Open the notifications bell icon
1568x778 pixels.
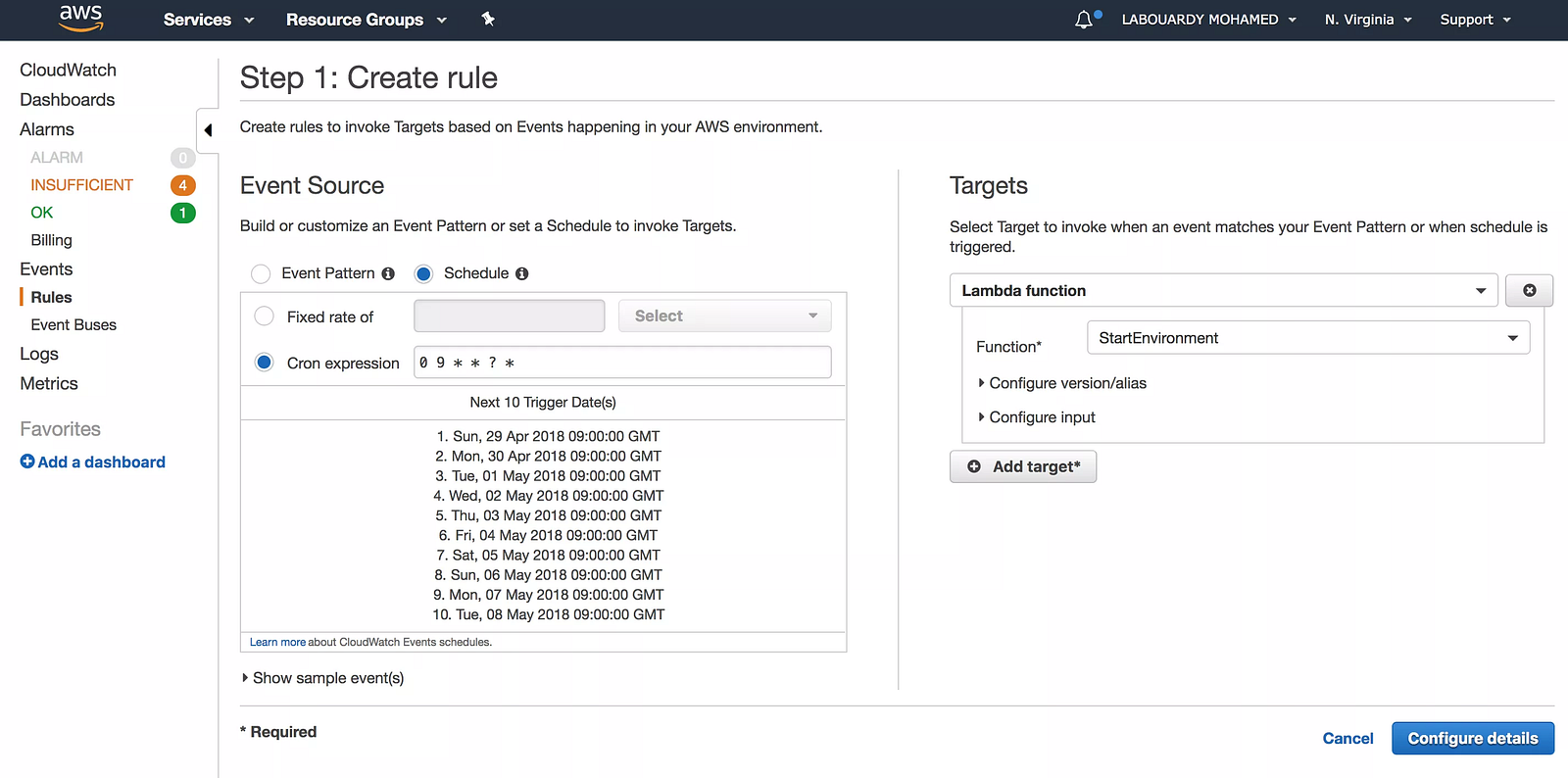click(1084, 20)
